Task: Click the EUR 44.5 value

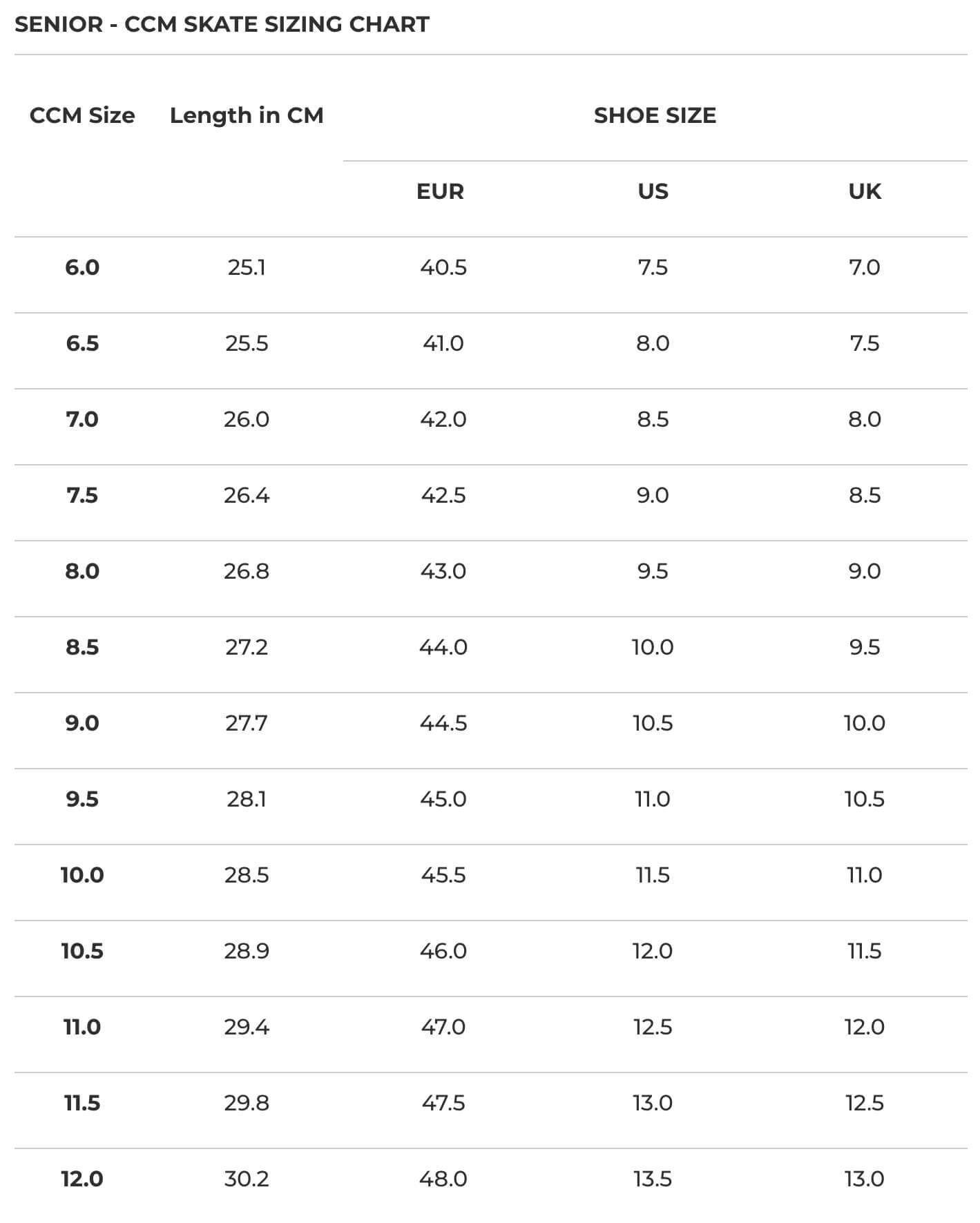Action: pyautogui.click(x=443, y=723)
